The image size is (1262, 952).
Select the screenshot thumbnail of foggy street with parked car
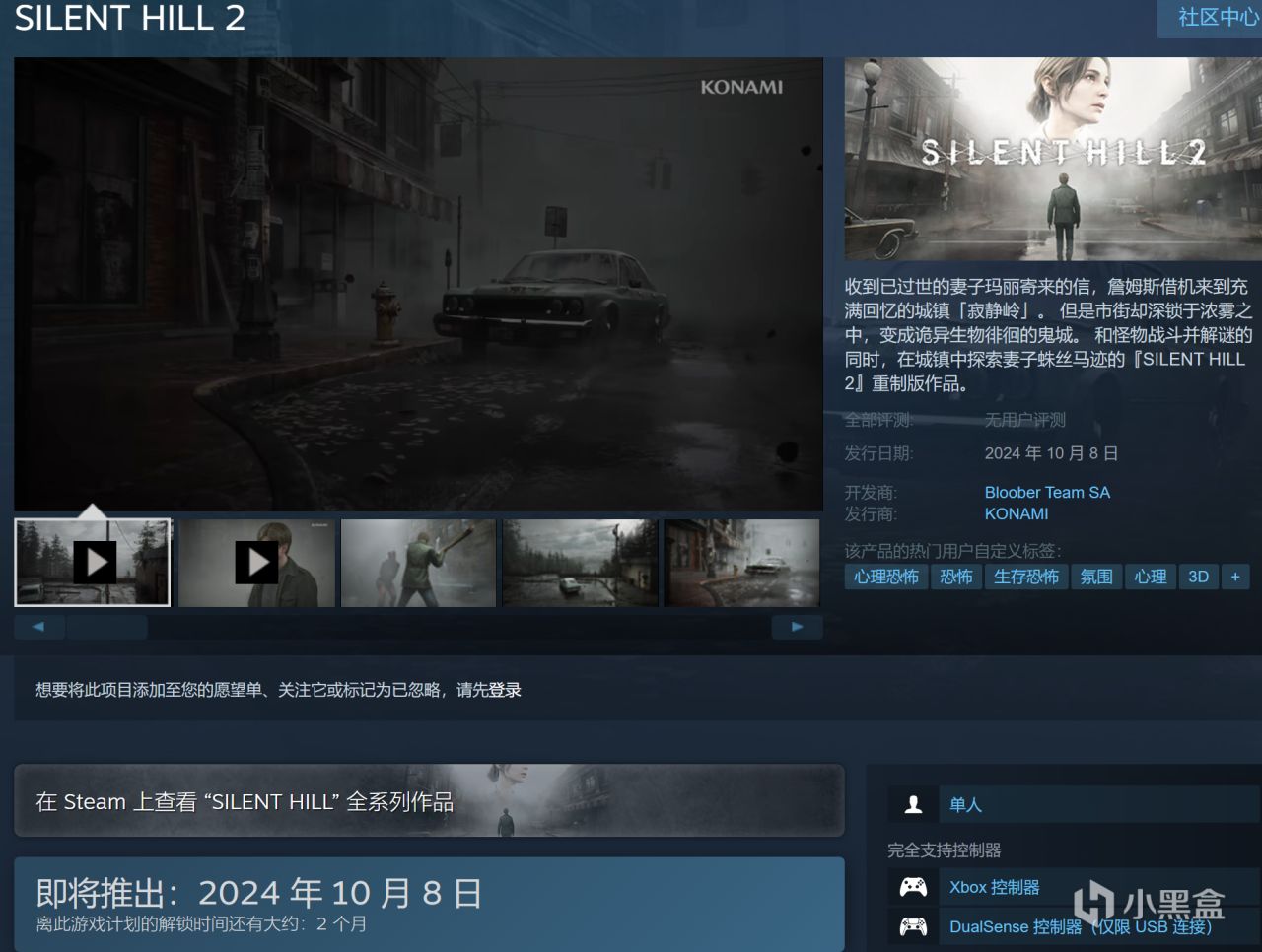[x=741, y=562]
